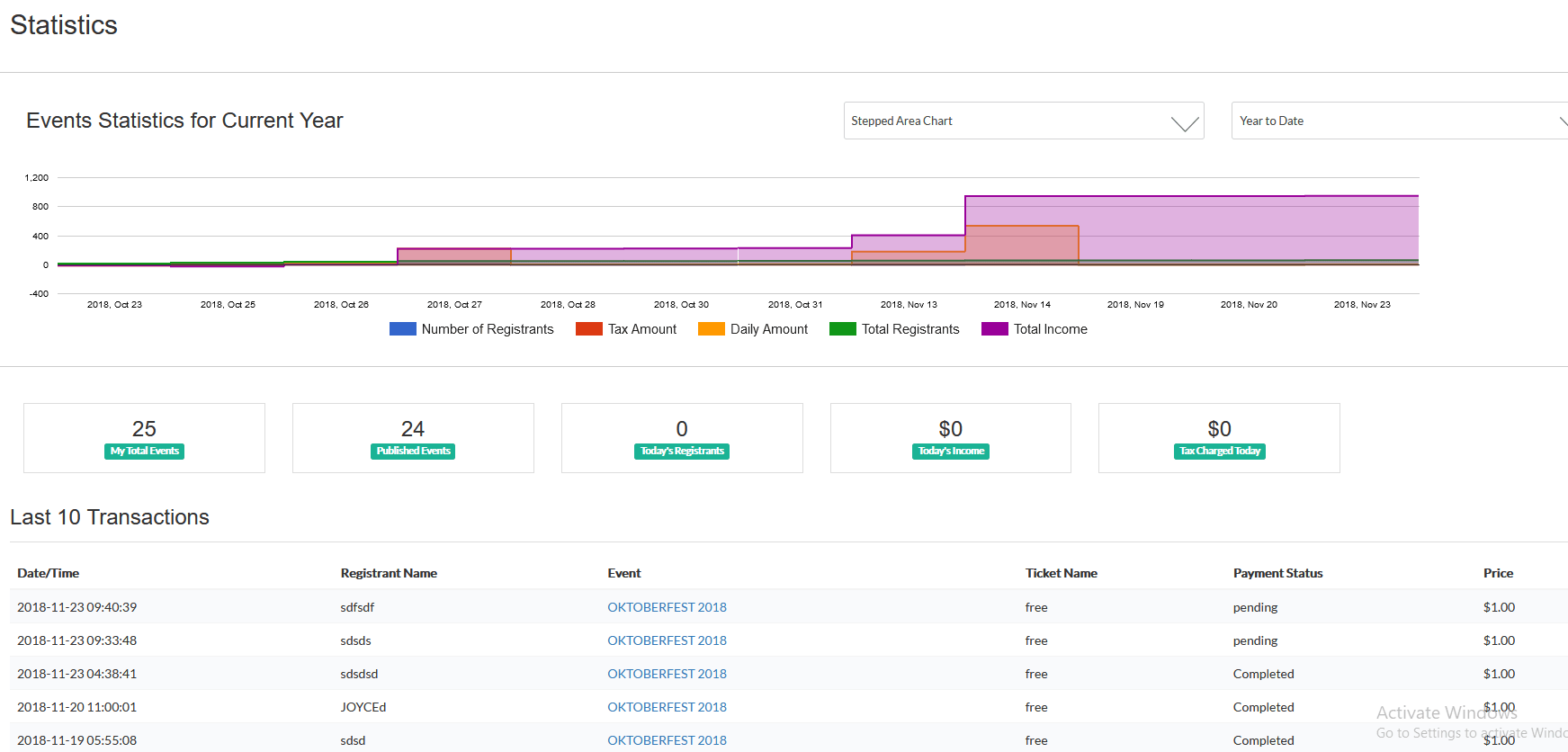The image size is (1568, 752).
Task: Click pending status in sdsds row
Action: pyautogui.click(x=1255, y=640)
